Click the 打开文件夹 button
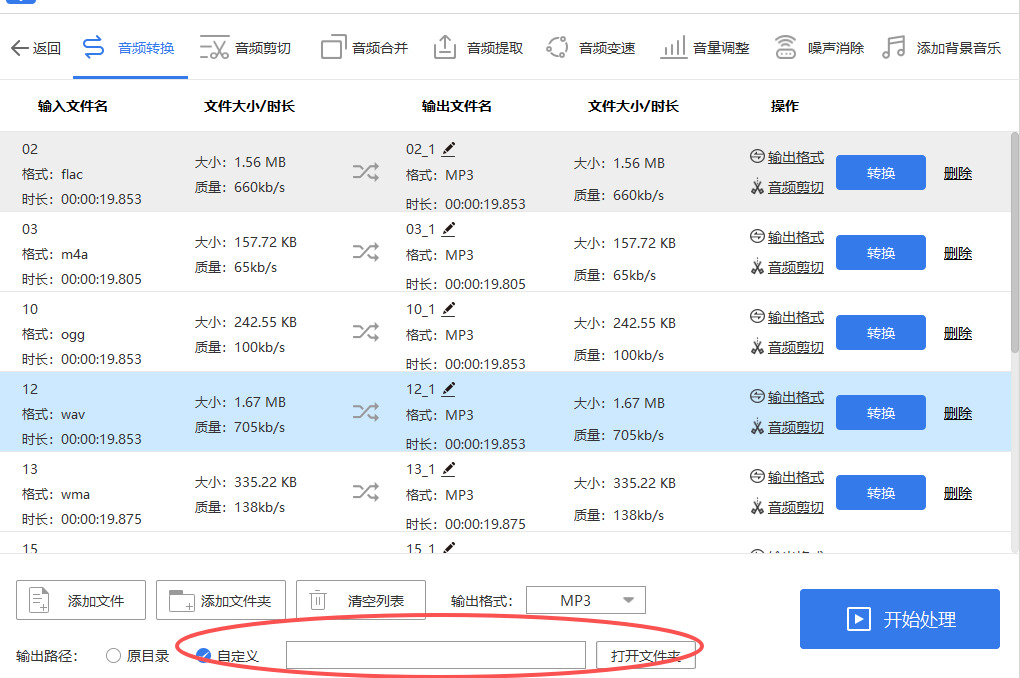The height and width of the screenshot is (678, 1020). click(645, 655)
